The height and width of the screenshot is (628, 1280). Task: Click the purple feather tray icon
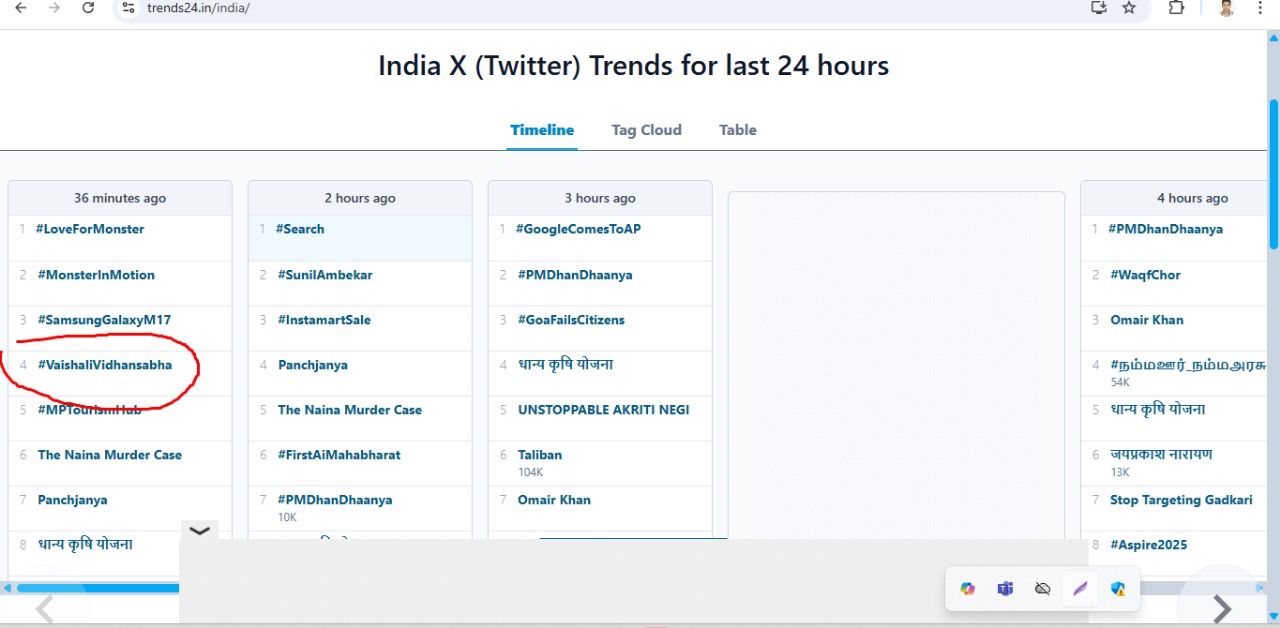1080,589
